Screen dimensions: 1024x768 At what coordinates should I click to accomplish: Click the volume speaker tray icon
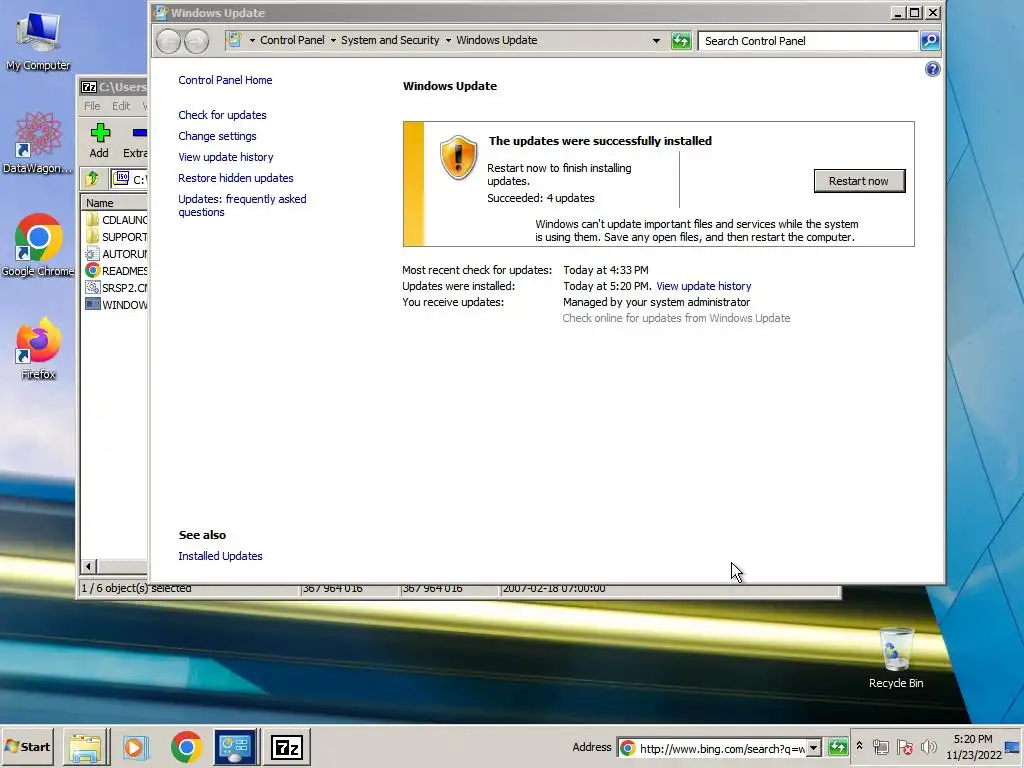[x=928, y=747]
